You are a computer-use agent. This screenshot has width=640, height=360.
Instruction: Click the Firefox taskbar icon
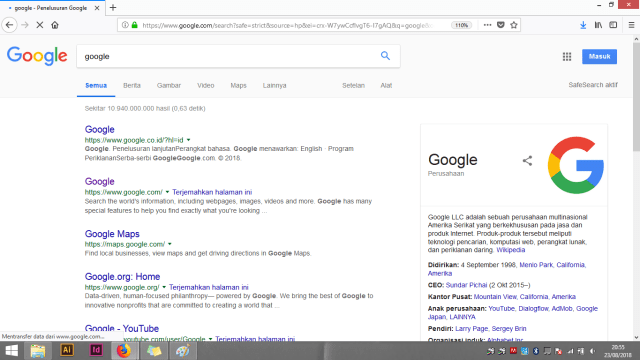tap(124, 351)
